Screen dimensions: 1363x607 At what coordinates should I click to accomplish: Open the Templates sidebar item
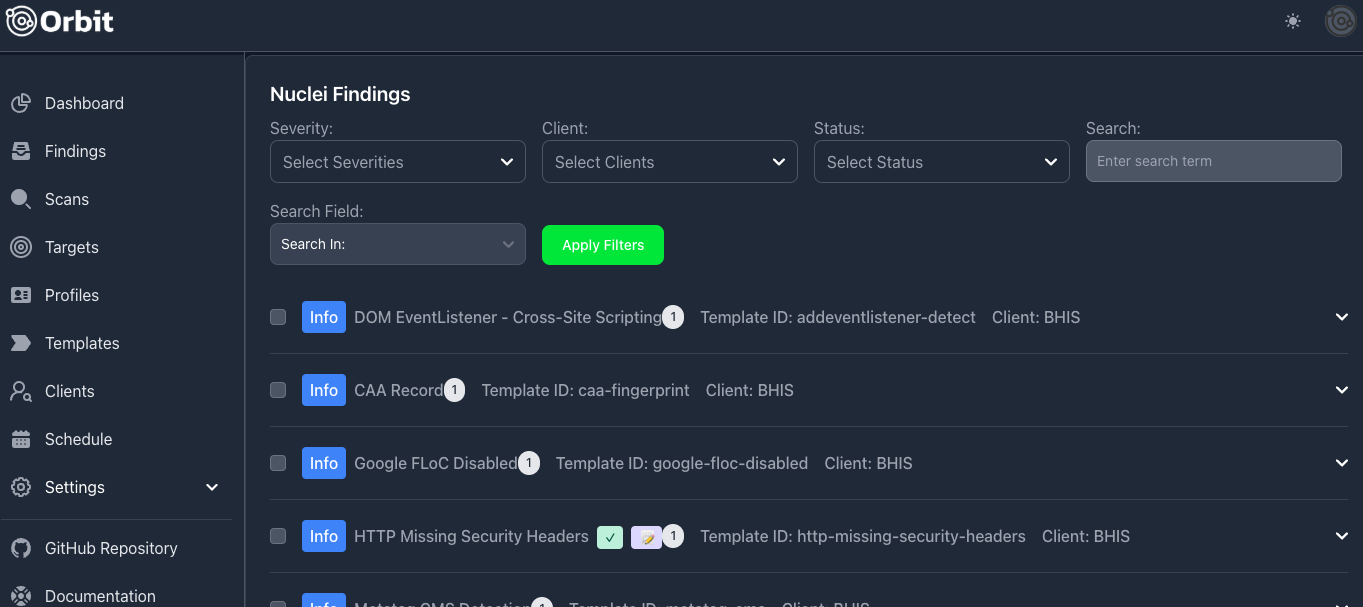[81, 343]
